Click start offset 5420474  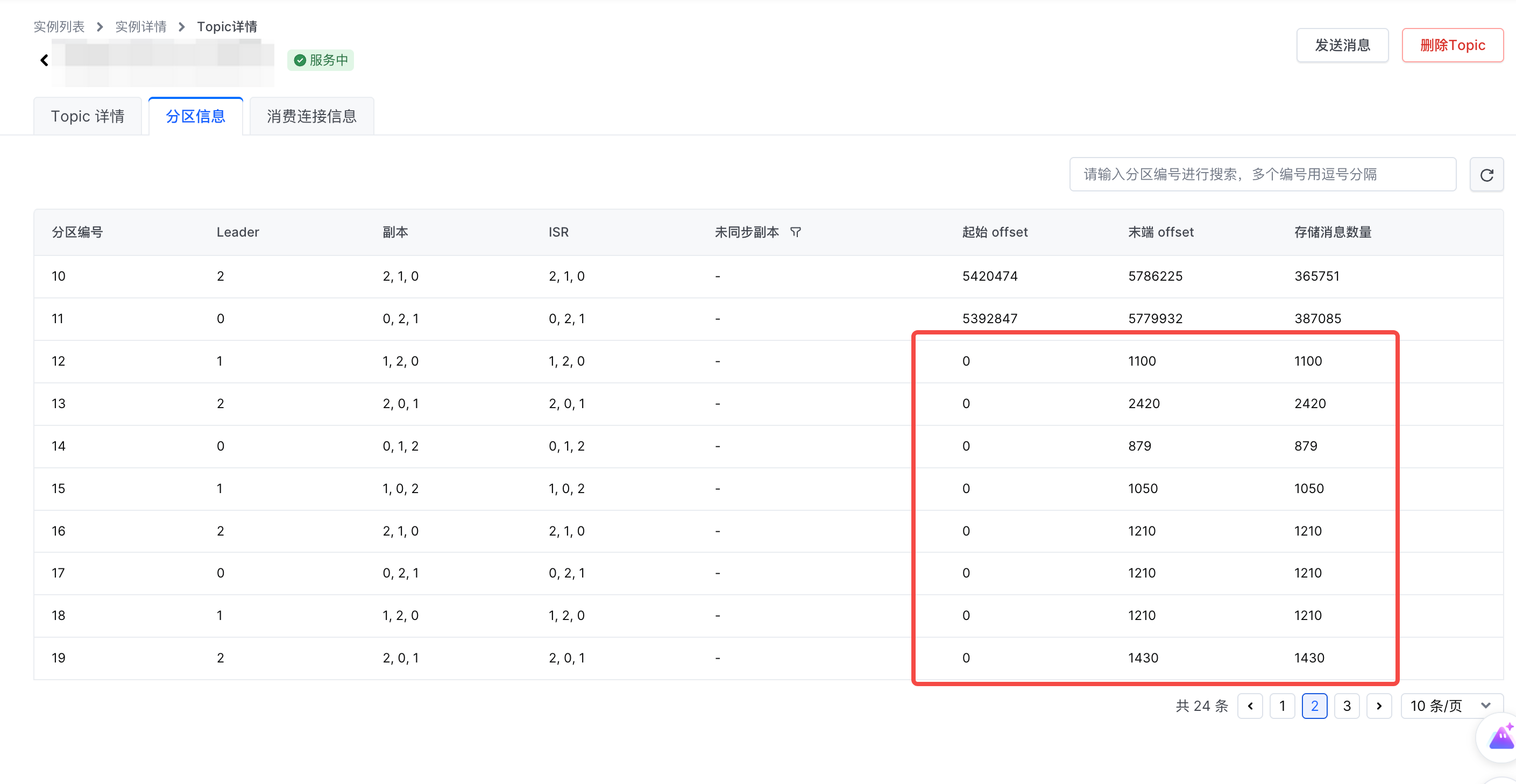[990, 276]
